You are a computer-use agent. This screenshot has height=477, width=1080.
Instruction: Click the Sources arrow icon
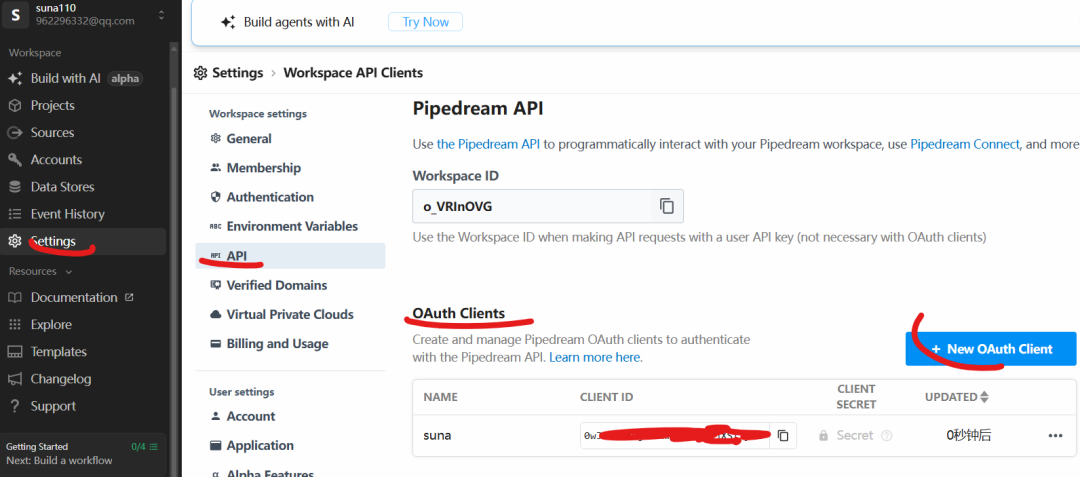coord(14,132)
